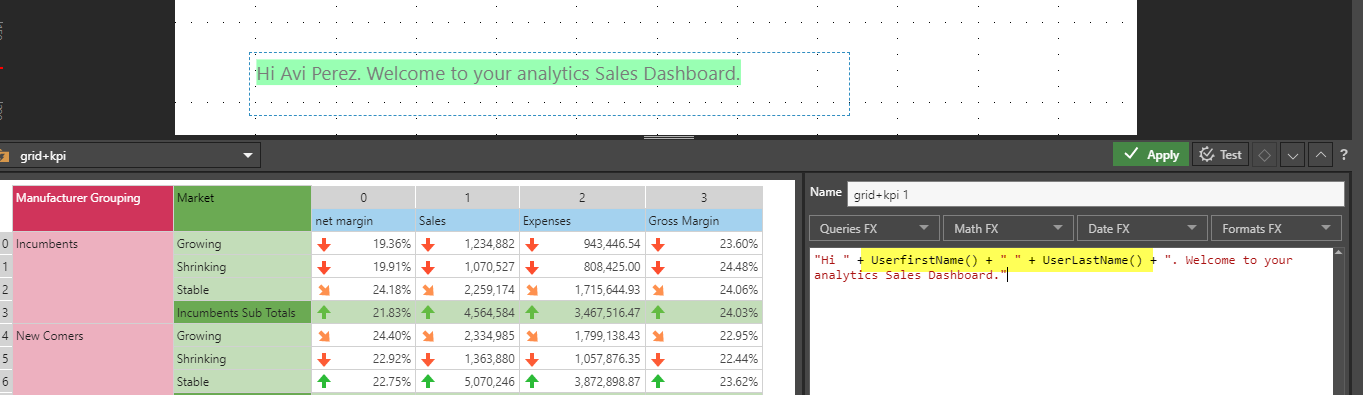This screenshot has height=395, width=1363.
Task: Run the Test formula button
Action: pyautogui.click(x=1221, y=155)
